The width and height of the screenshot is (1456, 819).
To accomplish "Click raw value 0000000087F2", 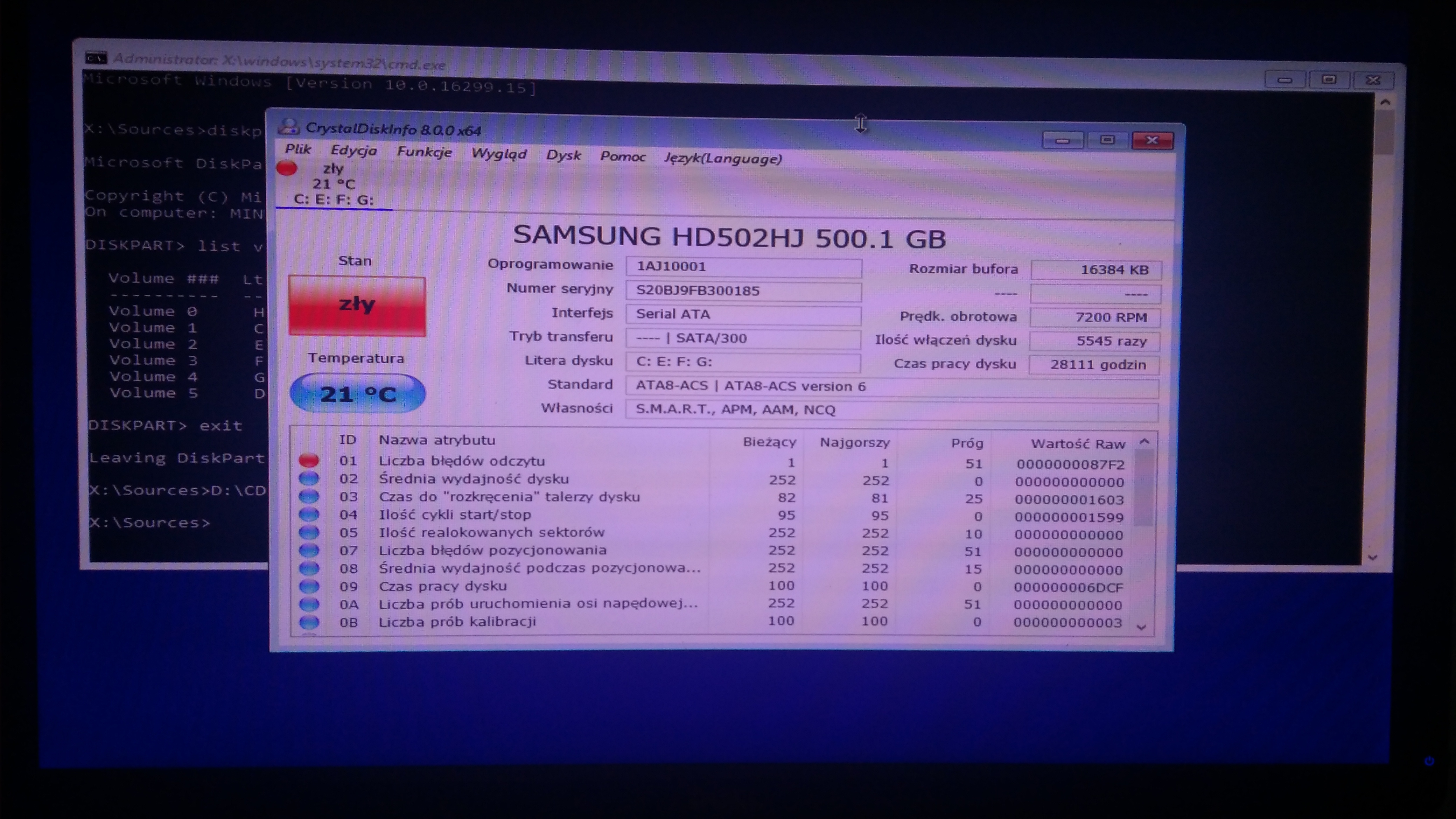I will pyautogui.click(x=1071, y=464).
